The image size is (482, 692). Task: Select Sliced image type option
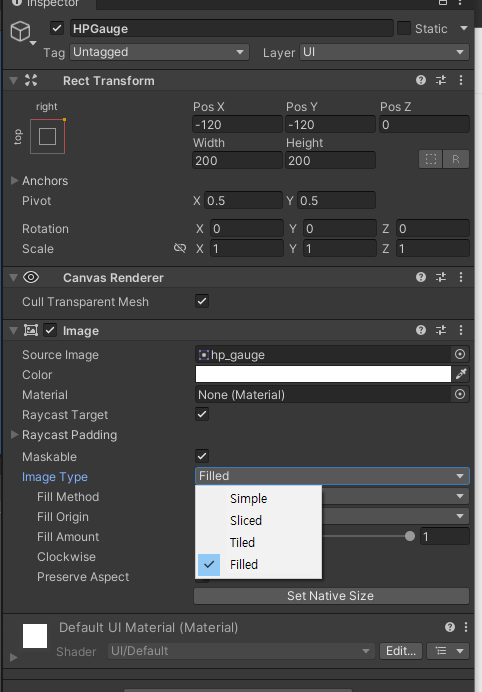click(258, 520)
